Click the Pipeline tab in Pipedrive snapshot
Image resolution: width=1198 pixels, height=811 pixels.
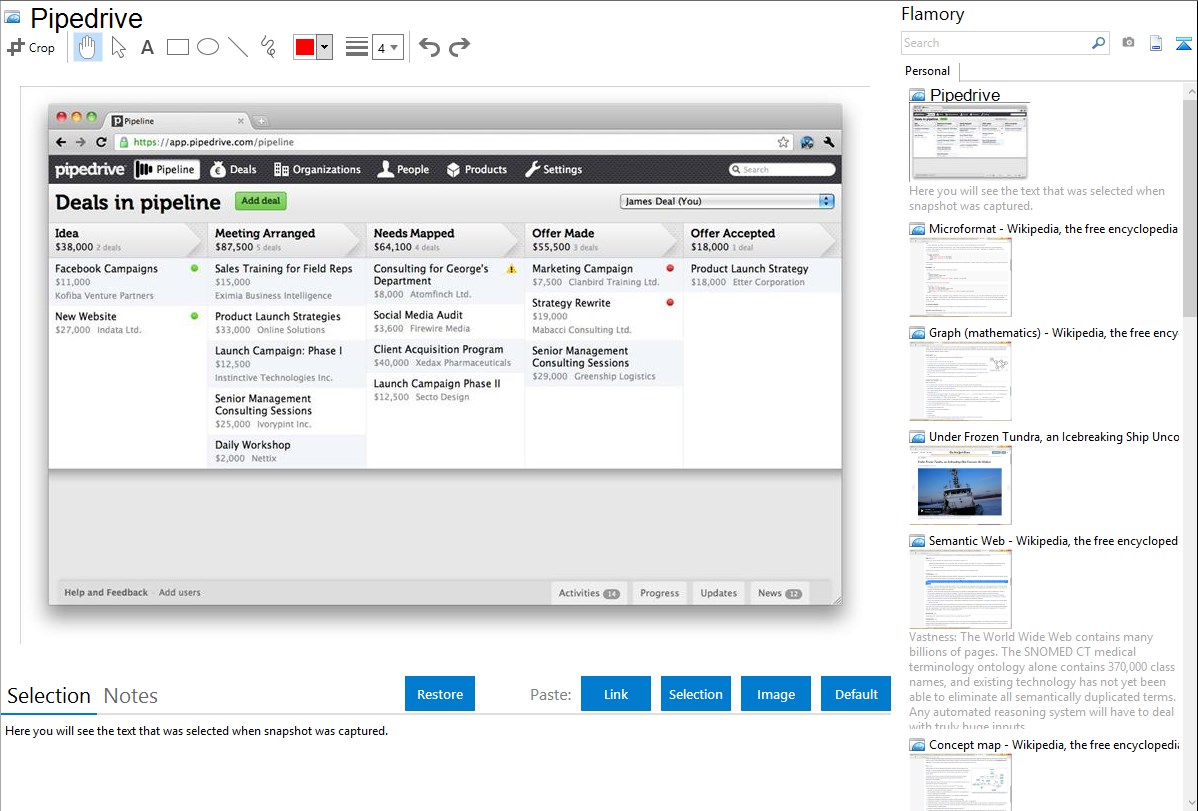click(167, 170)
